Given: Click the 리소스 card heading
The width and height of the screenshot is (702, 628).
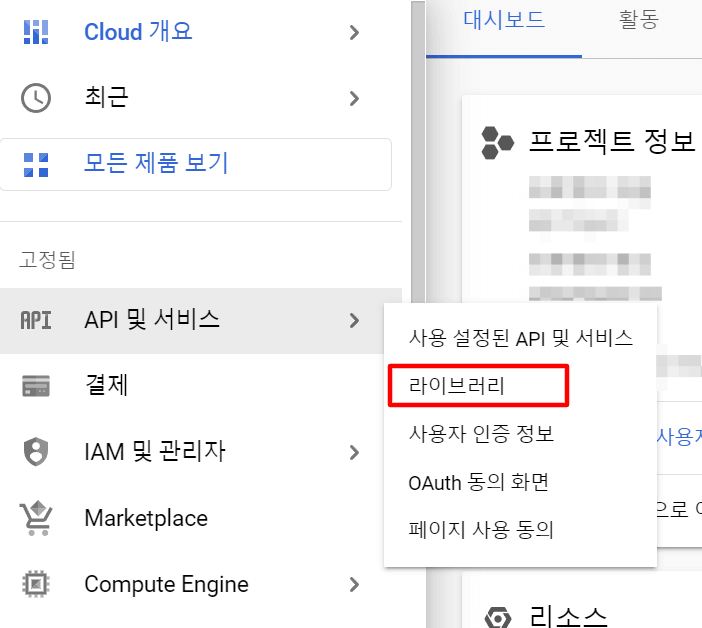Looking at the screenshot, I should click(x=568, y=616).
